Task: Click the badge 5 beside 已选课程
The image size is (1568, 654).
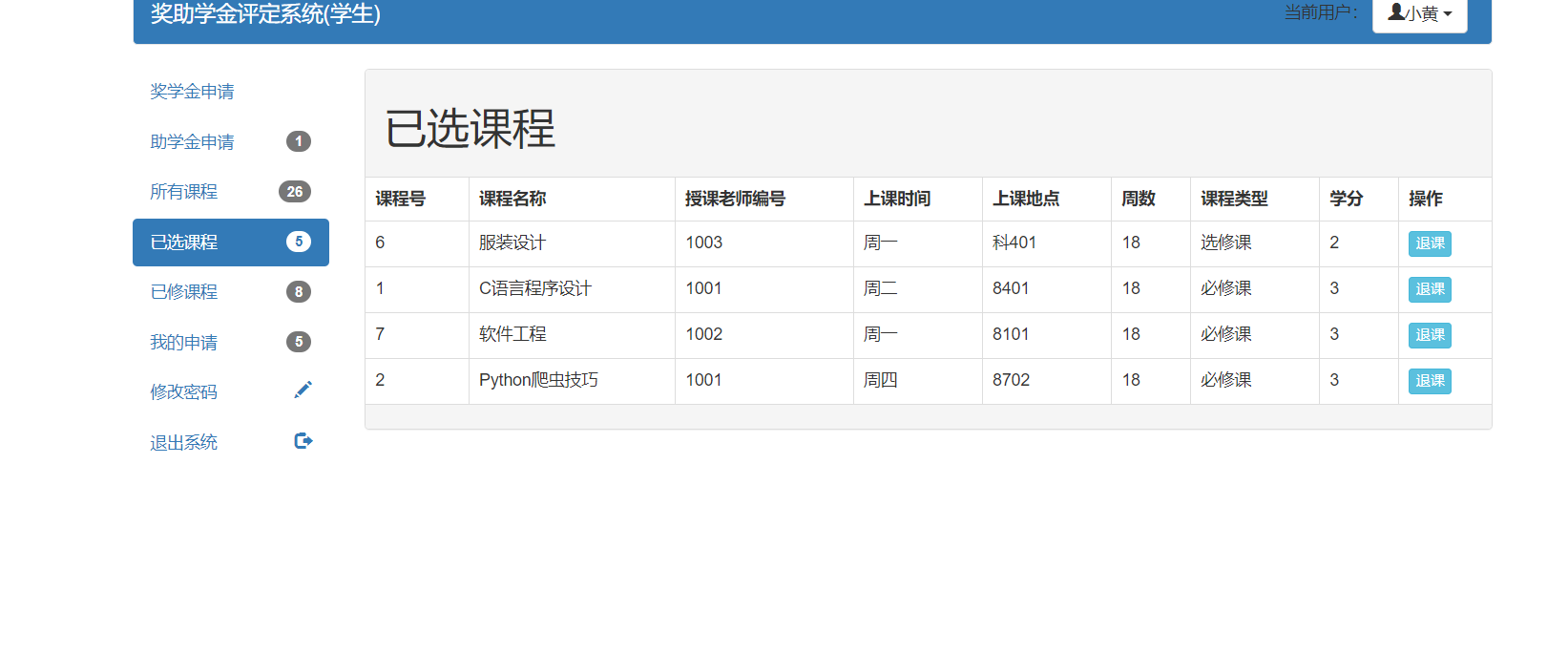Action: coord(299,242)
